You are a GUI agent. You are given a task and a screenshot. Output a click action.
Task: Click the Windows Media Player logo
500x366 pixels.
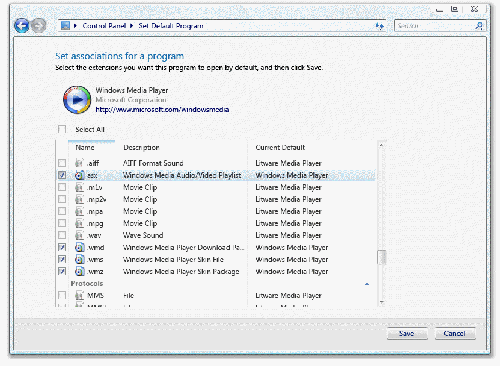coord(77,99)
